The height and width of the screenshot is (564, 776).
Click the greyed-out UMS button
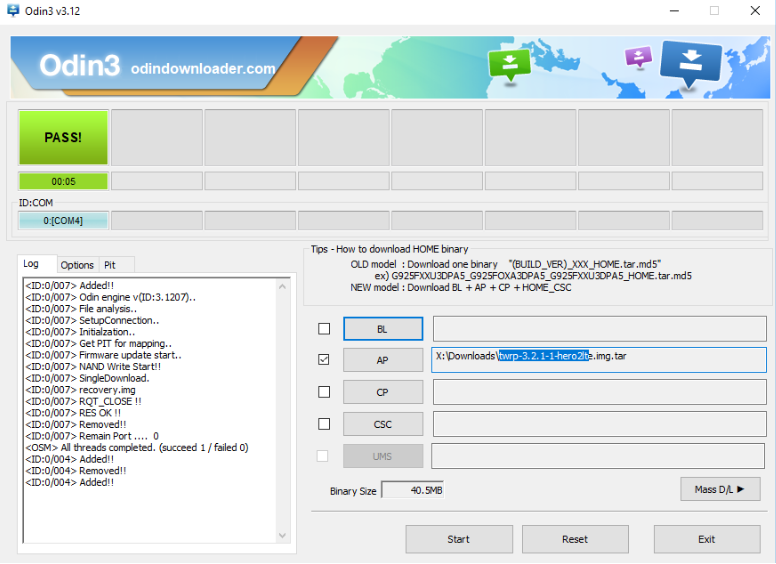[x=383, y=456]
